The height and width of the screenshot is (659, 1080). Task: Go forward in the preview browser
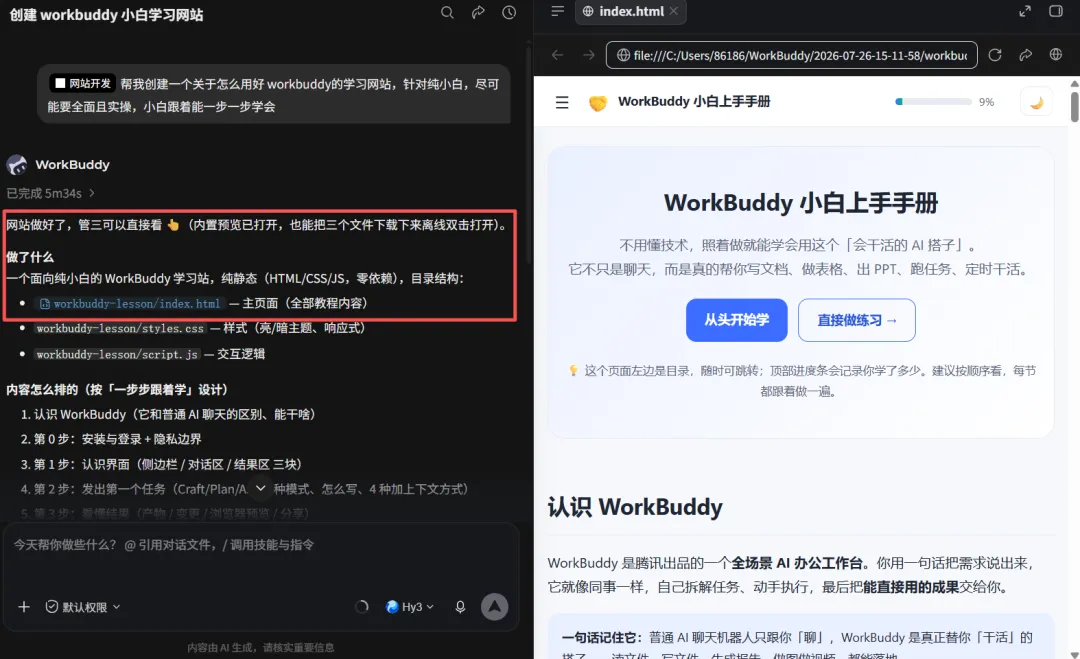[589, 55]
